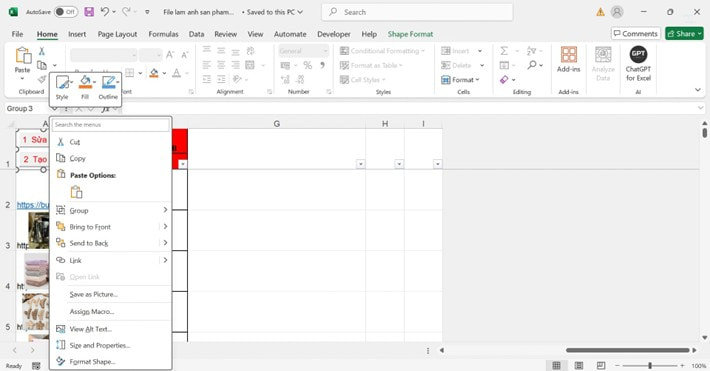
Task: Click the Paste clipboard icon in ribbon
Action: 23,56
